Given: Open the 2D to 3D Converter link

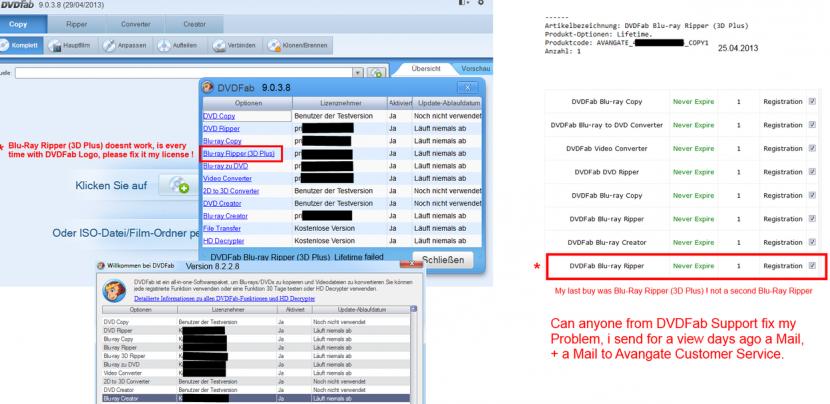Looking at the screenshot, I should (231, 191).
